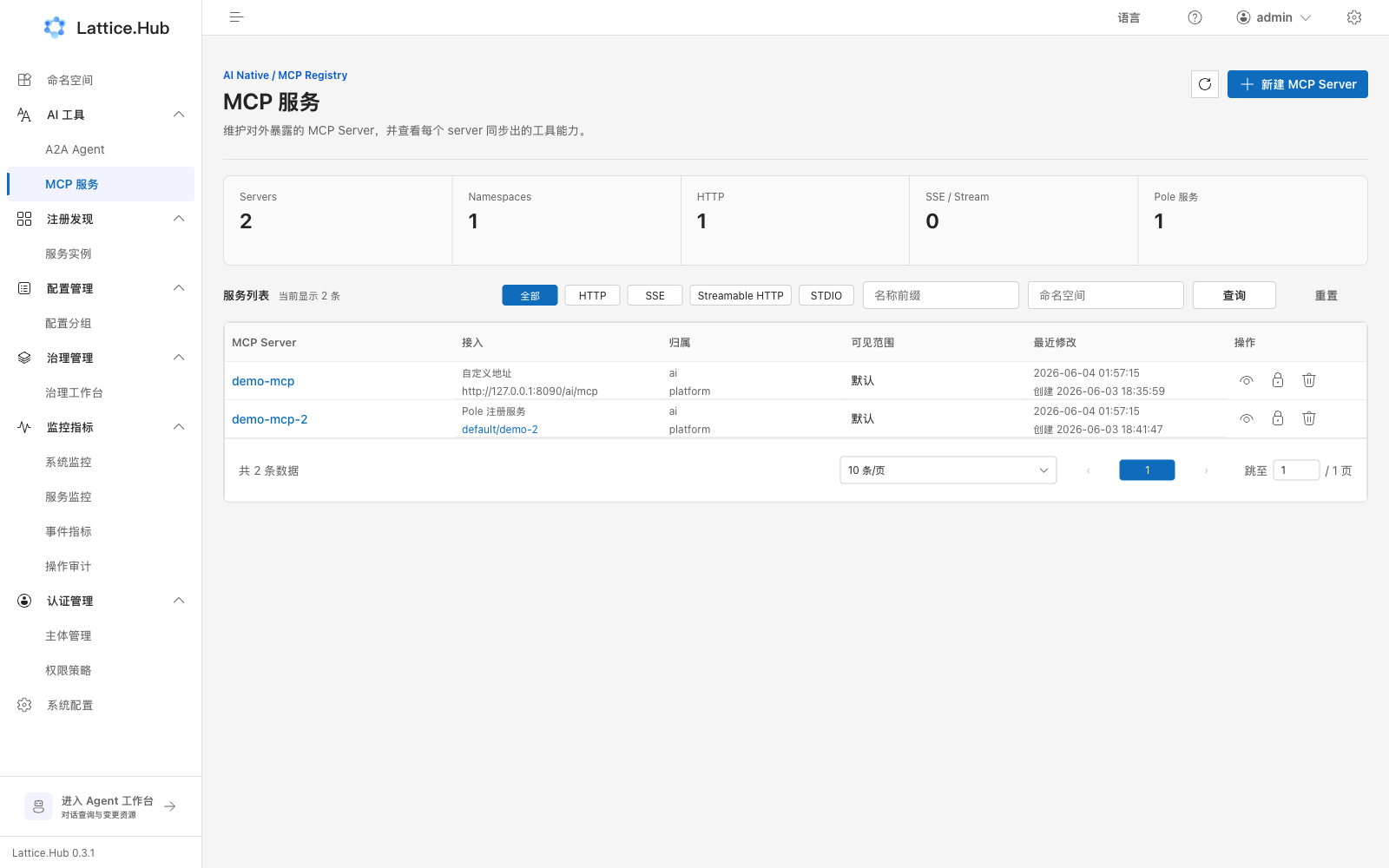Image resolution: width=1389 pixels, height=868 pixels.
Task: Click the 注册发现 grid icon
Action: click(x=24, y=219)
